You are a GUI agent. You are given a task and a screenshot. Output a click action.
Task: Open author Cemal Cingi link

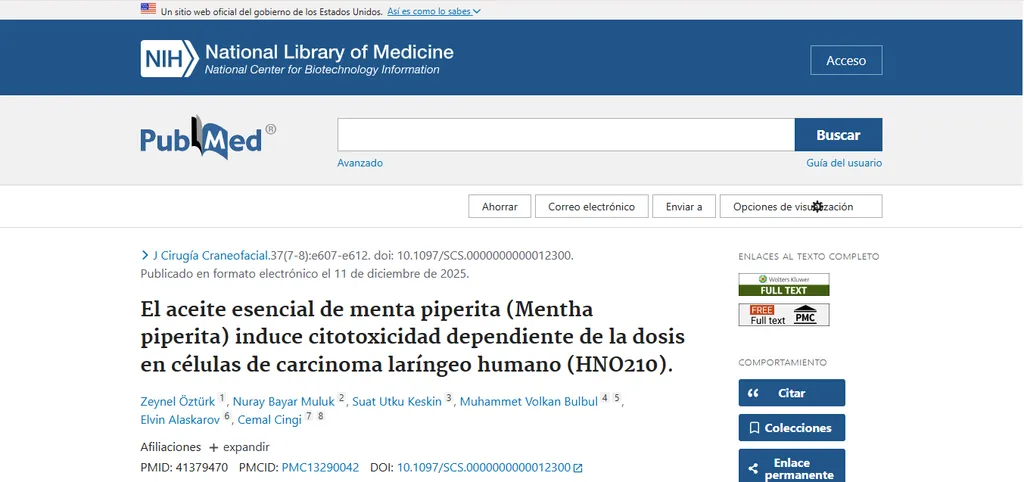coord(270,420)
